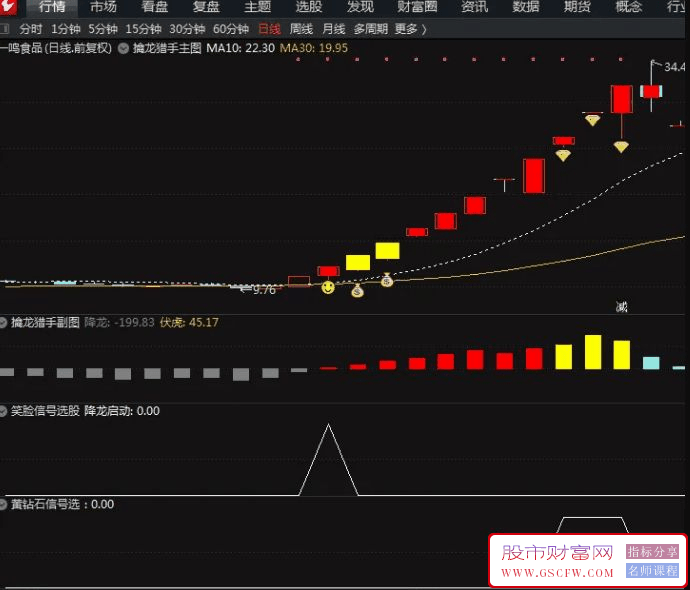Click the 伏虎: 45.17 value

pyautogui.click(x=189, y=322)
